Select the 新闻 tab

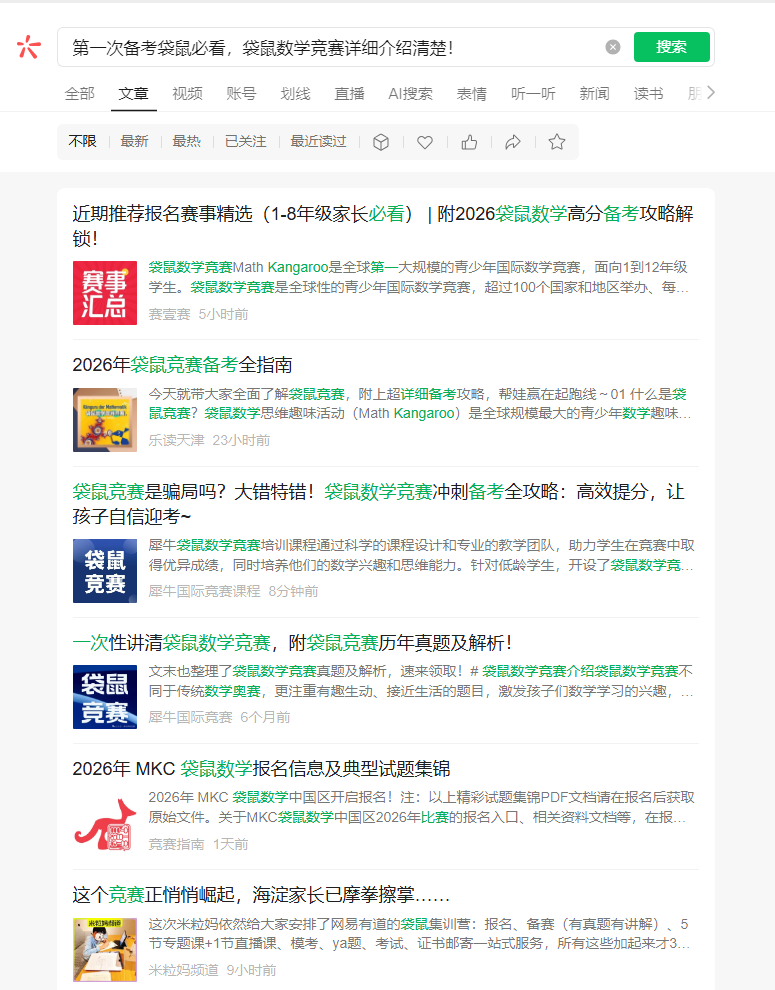coord(594,94)
